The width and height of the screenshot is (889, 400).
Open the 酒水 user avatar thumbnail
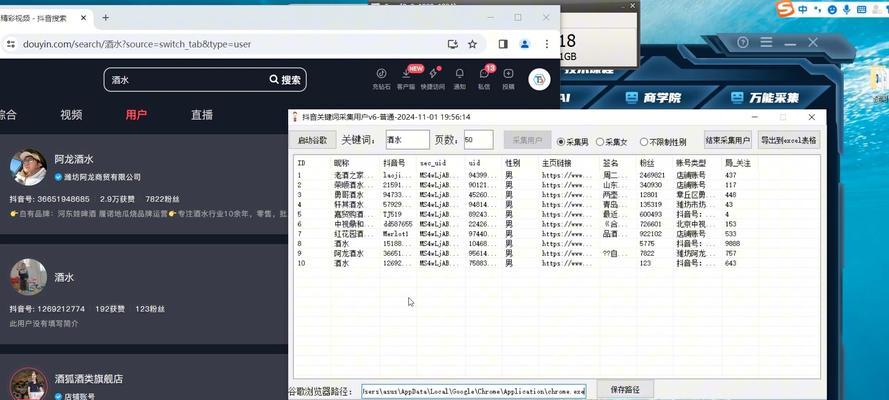(x=28, y=277)
